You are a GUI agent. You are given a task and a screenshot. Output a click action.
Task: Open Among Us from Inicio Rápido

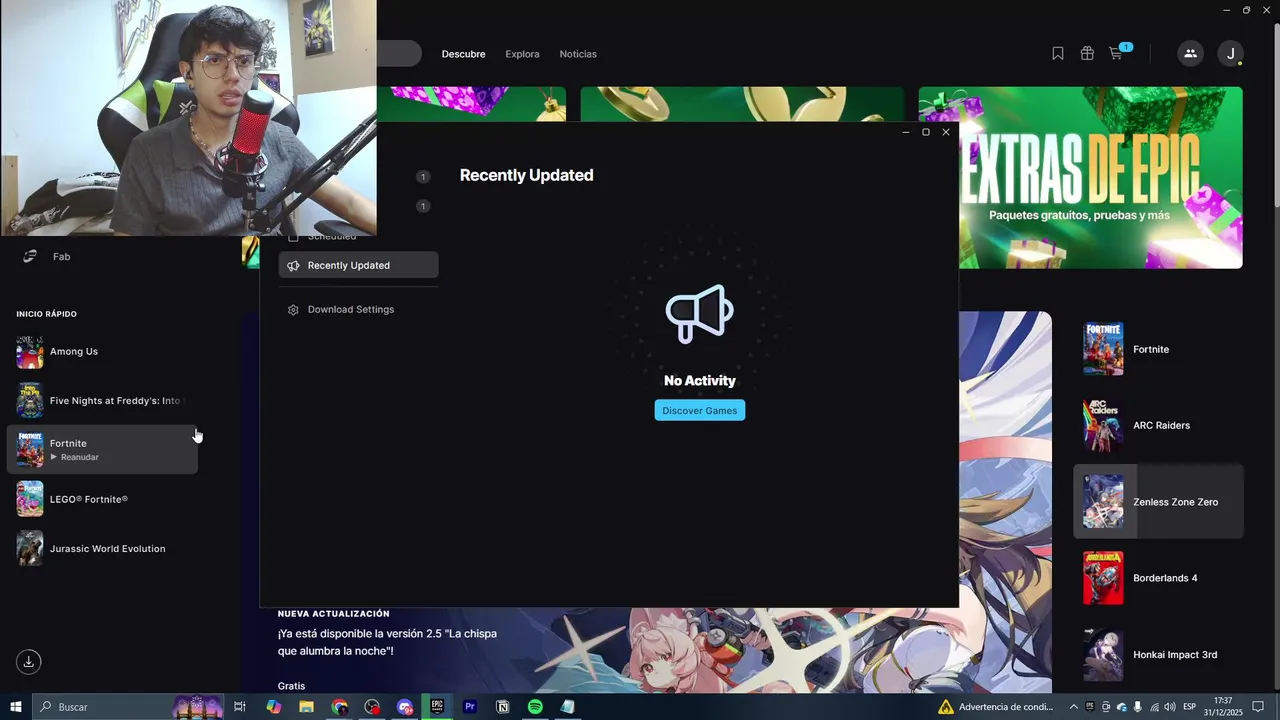102,352
